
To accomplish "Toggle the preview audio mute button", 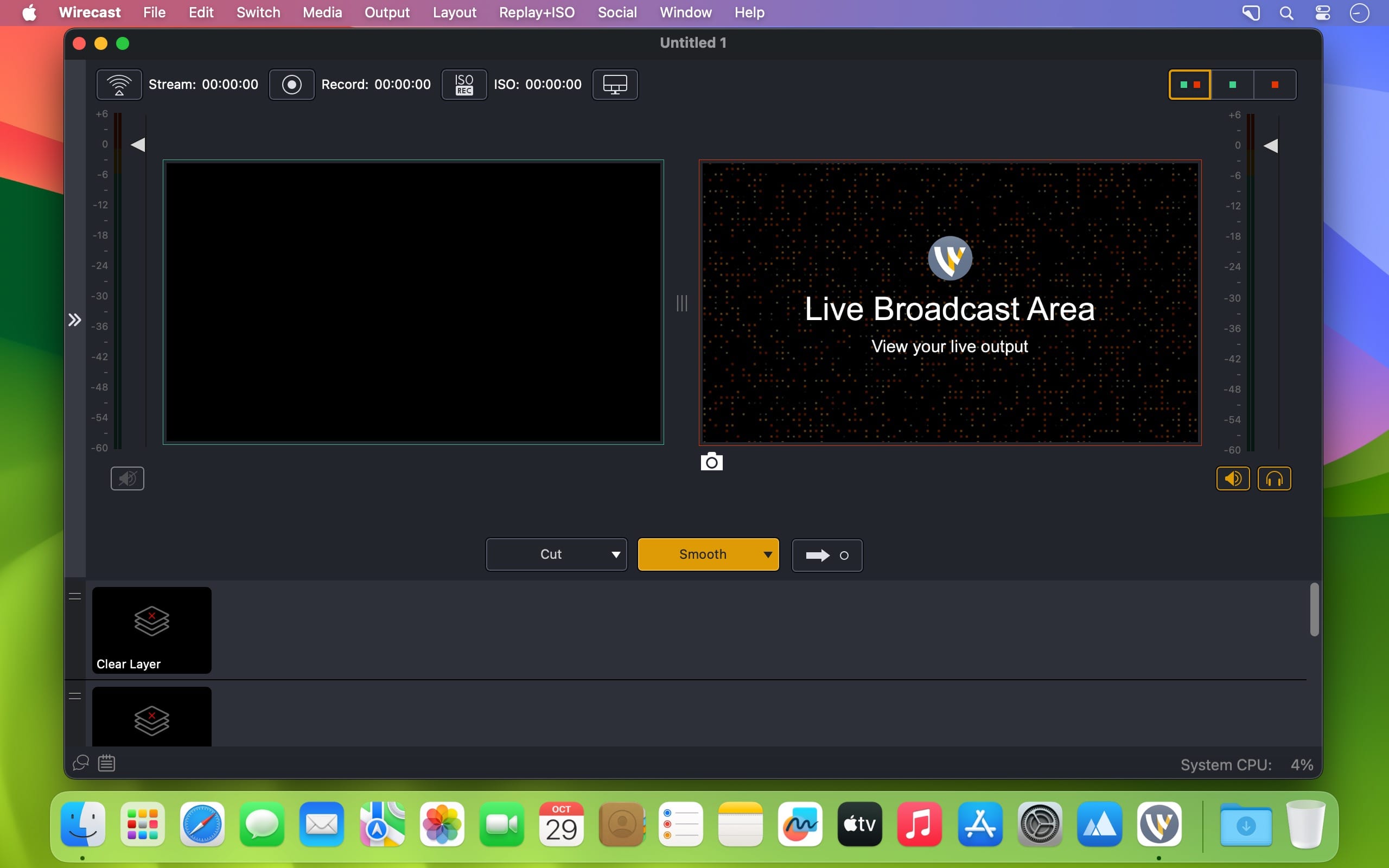I will tap(128, 478).
